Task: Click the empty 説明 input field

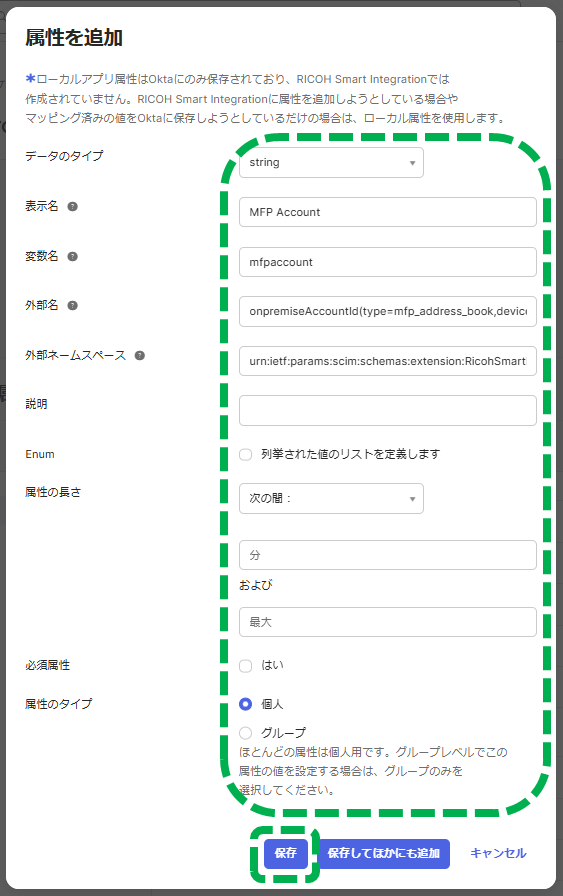Action: [x=388, y=410]
